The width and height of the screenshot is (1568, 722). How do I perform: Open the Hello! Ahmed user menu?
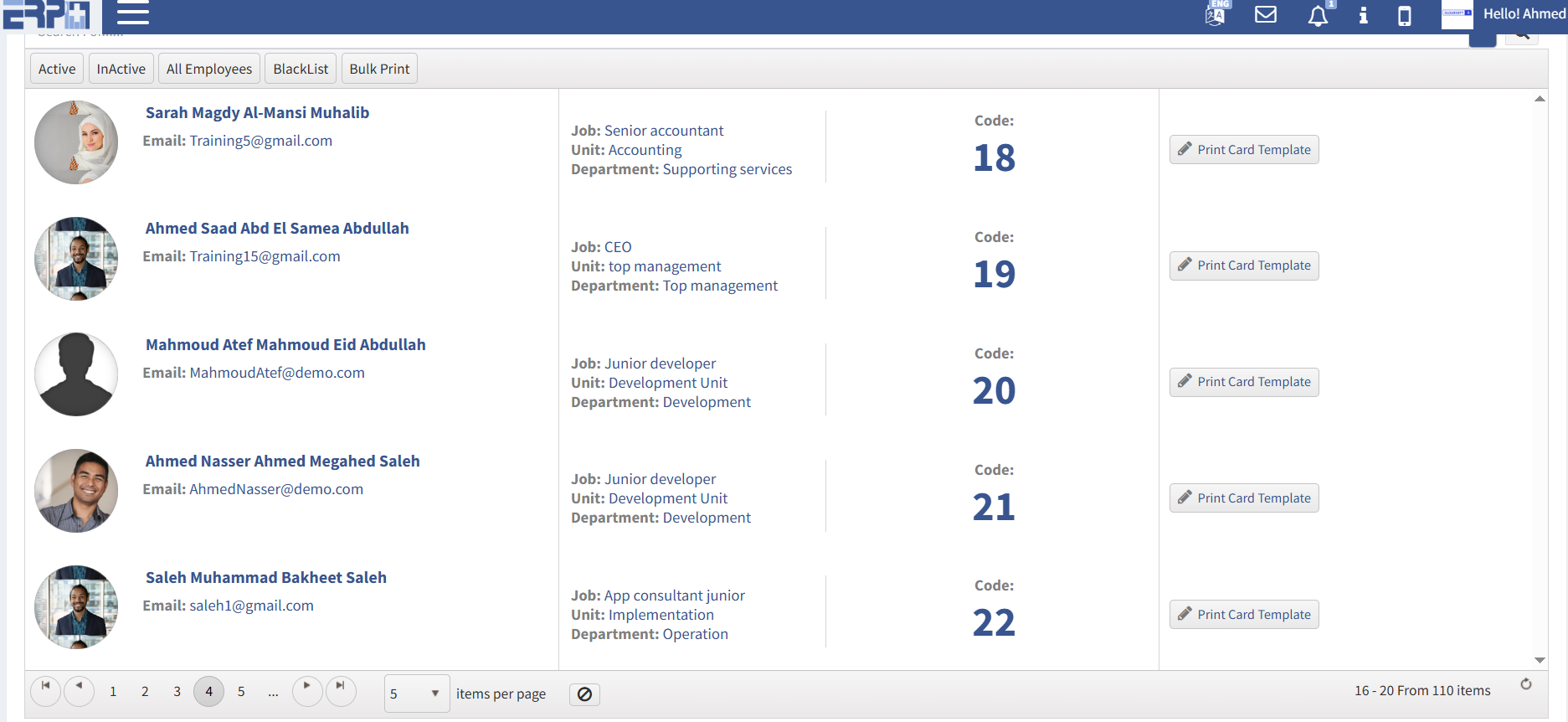coord(1522,14)
